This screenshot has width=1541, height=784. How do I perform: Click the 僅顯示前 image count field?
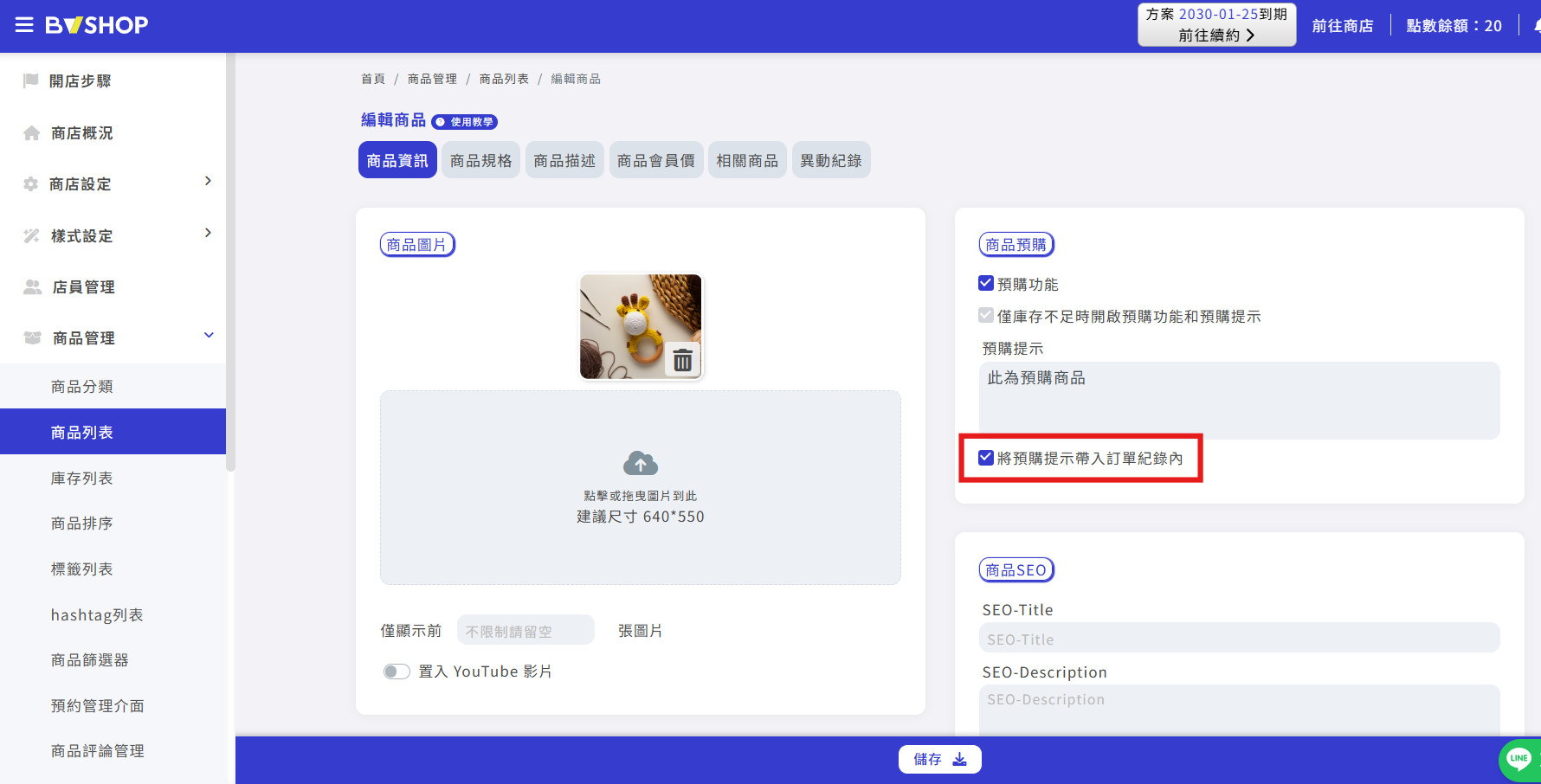point(525,630)
